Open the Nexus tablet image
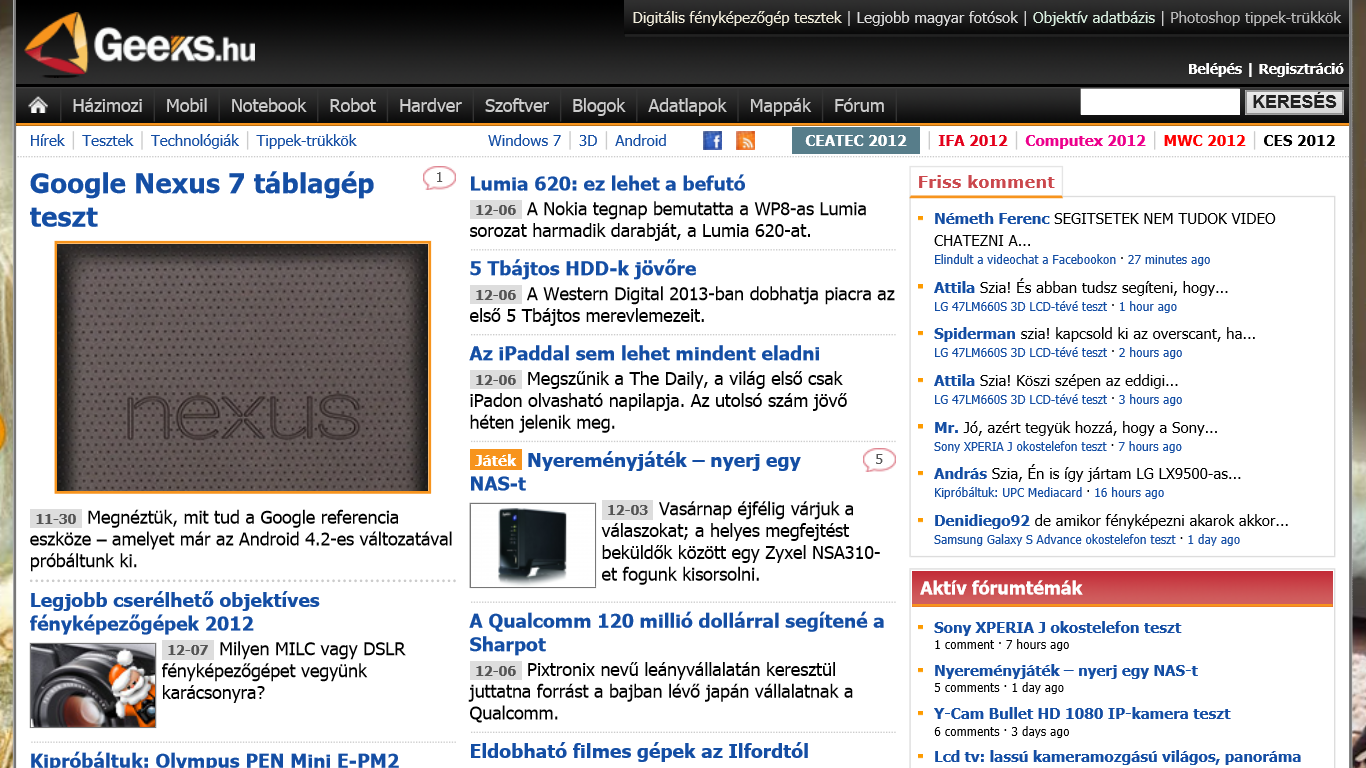This screenshot has width=1366, height=768. (x=243, y=367)
